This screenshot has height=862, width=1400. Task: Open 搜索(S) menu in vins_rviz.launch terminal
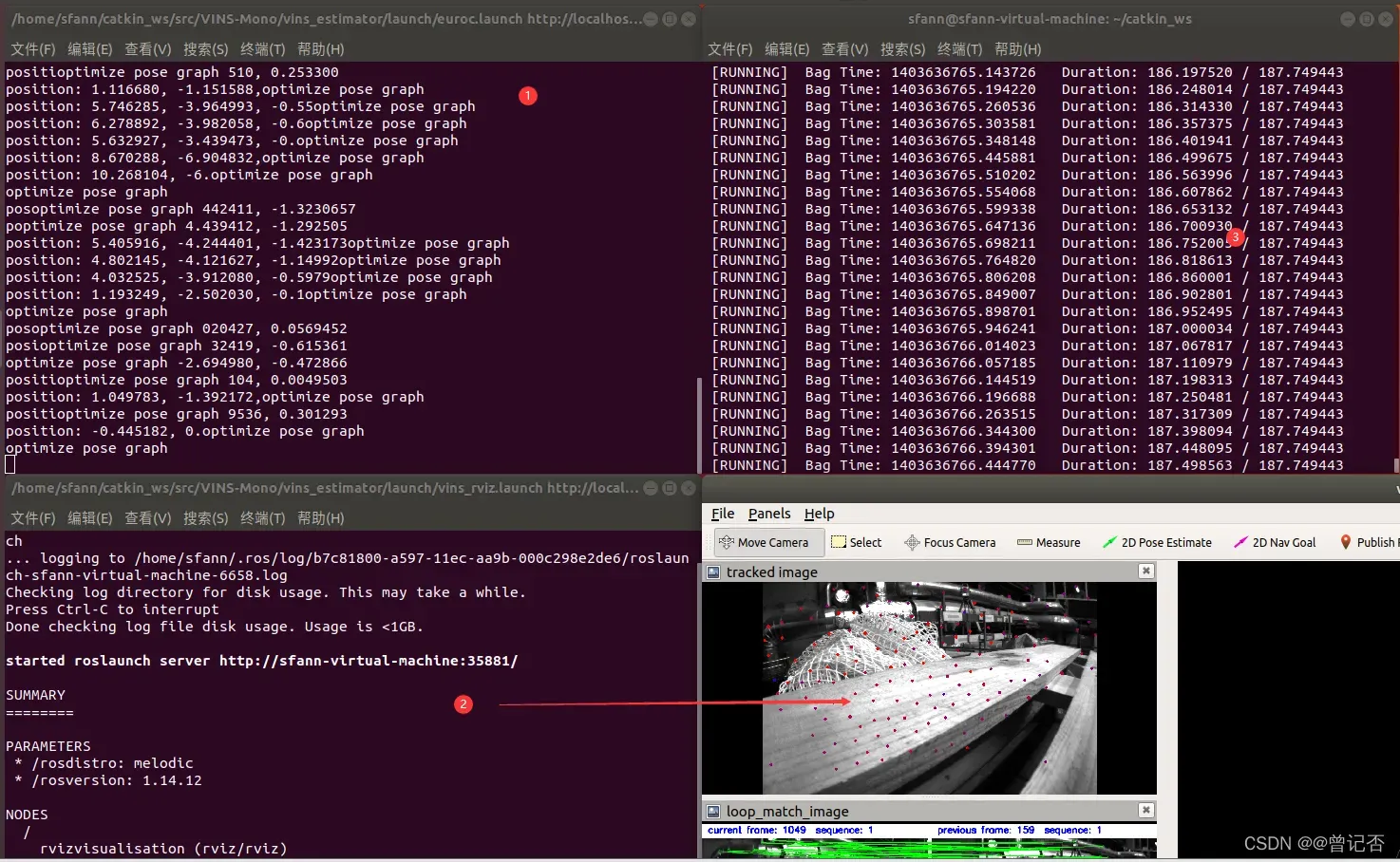coord(206,517)
